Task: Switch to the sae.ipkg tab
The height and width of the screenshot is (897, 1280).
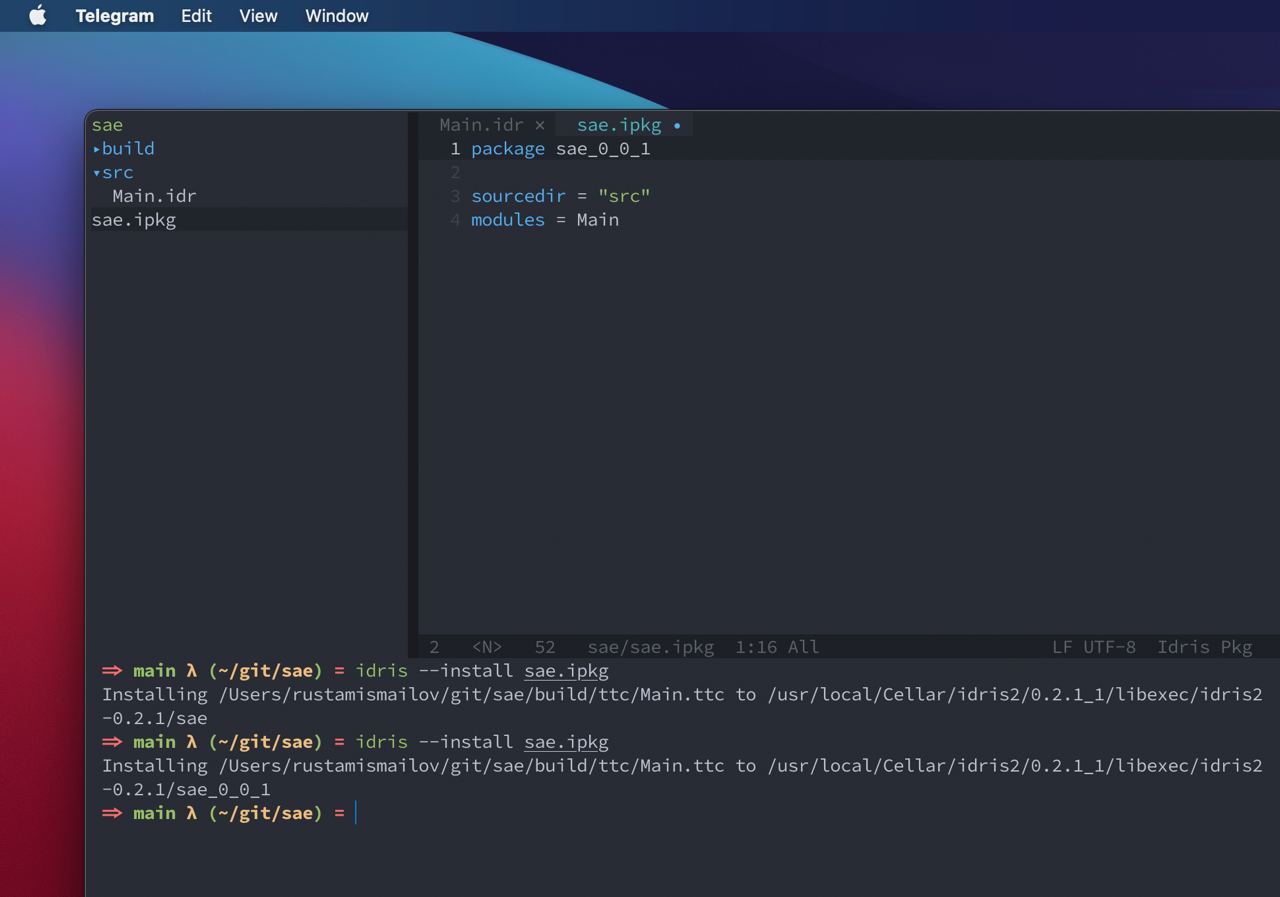Action: click(x=619, y=125)
